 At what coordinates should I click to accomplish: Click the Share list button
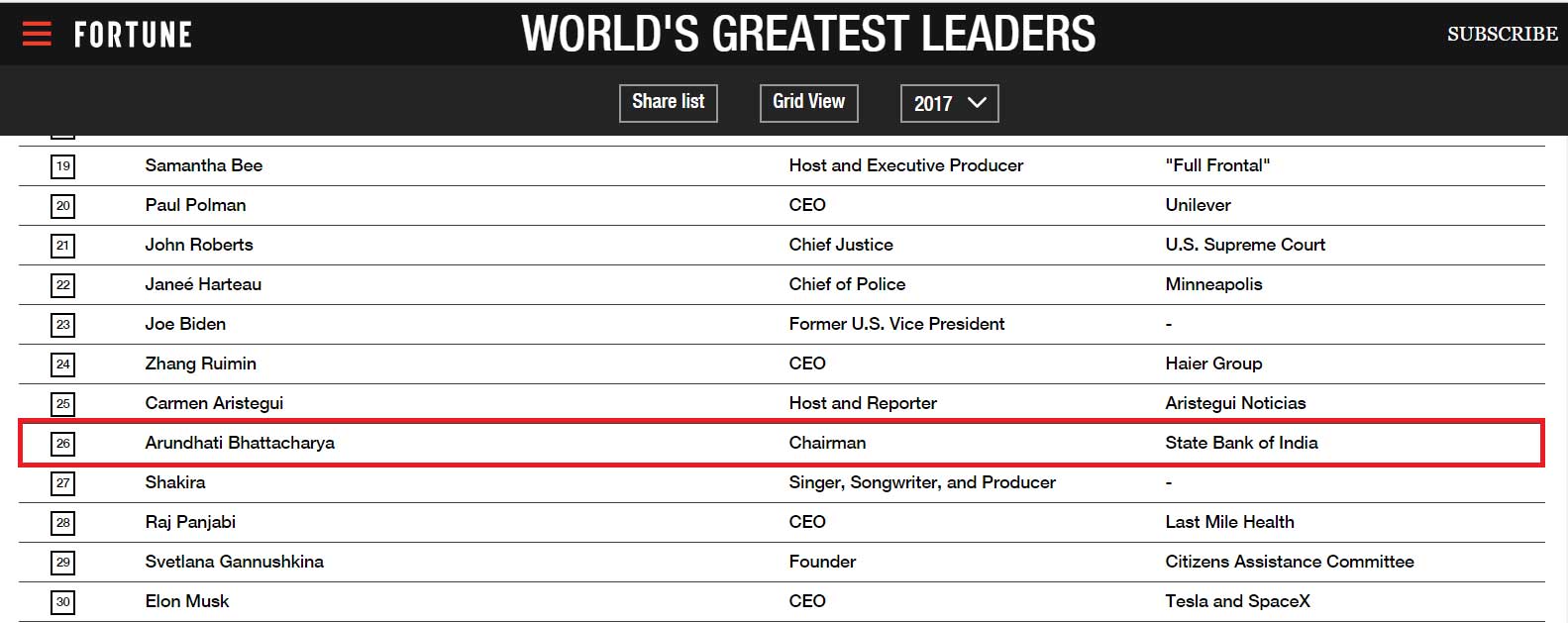tap(668, 102)
